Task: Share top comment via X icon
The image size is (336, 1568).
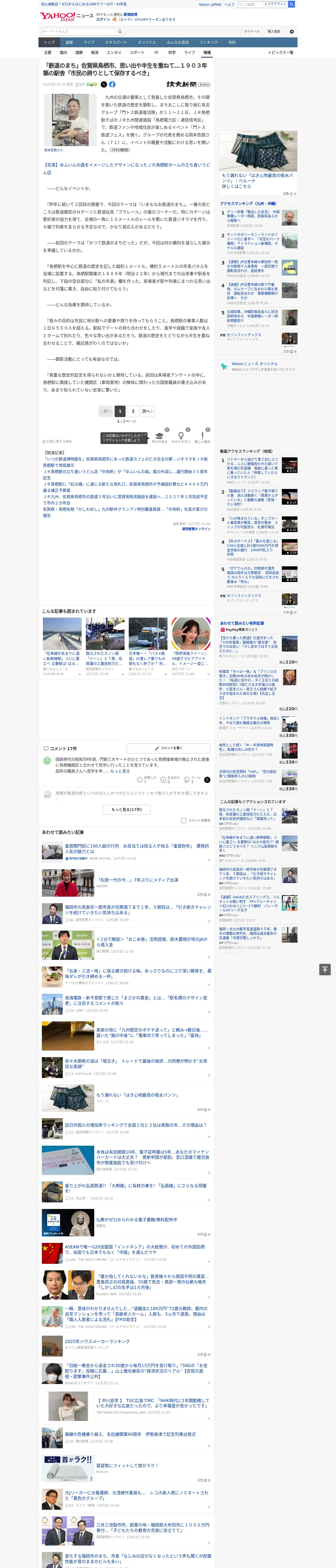Action: coord(207,780)
